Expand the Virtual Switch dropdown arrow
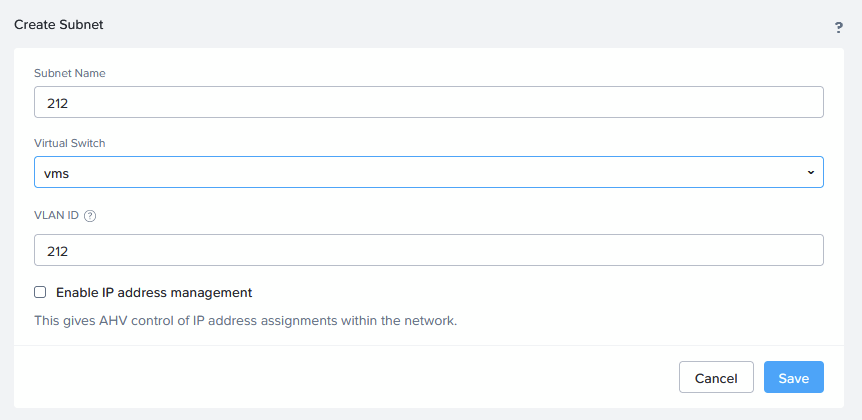This screenshot has width=862, height=420. (810, 173)
